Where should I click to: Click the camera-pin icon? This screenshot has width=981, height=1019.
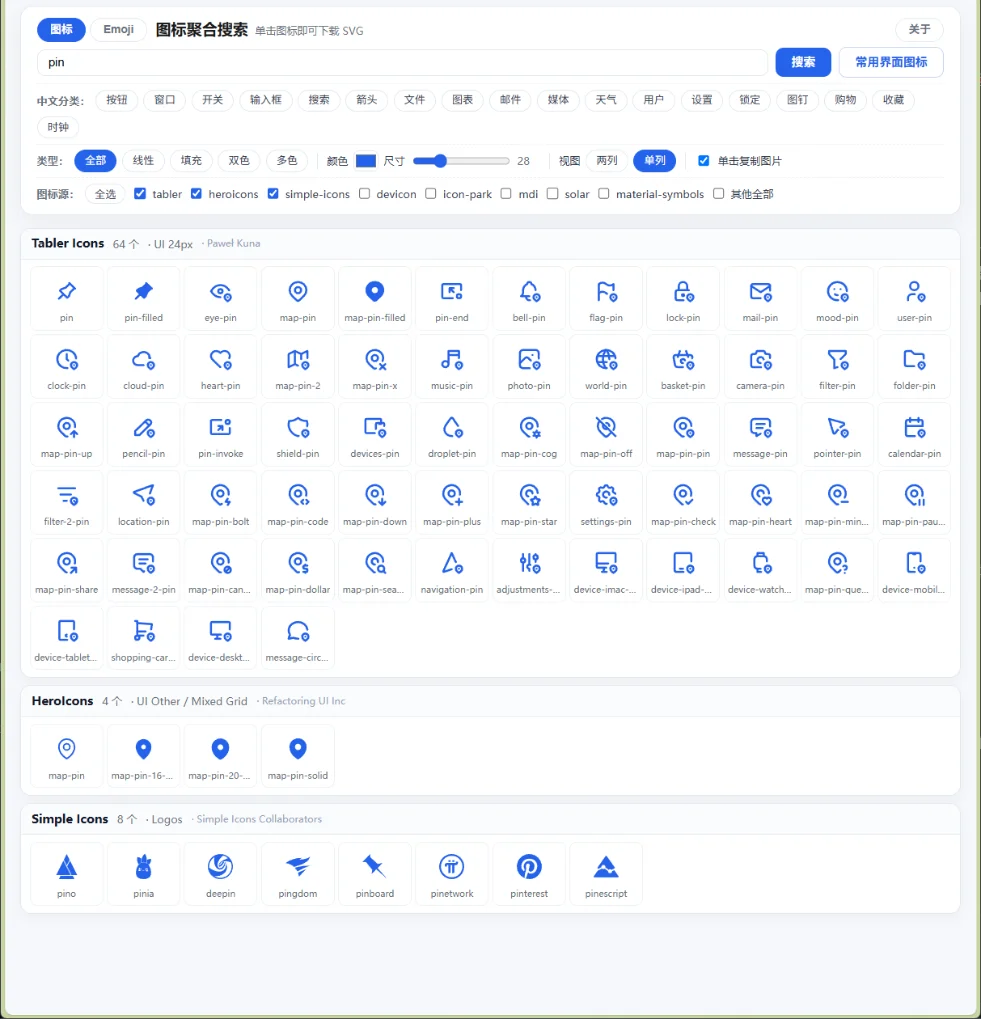coord(760,367)
